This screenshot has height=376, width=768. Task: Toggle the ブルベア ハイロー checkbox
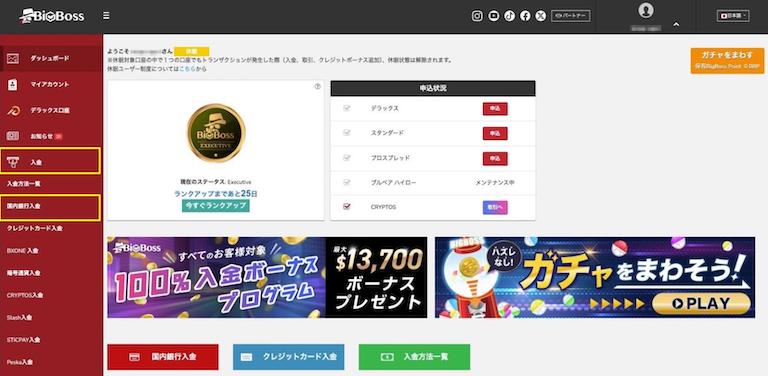[347, 182]
